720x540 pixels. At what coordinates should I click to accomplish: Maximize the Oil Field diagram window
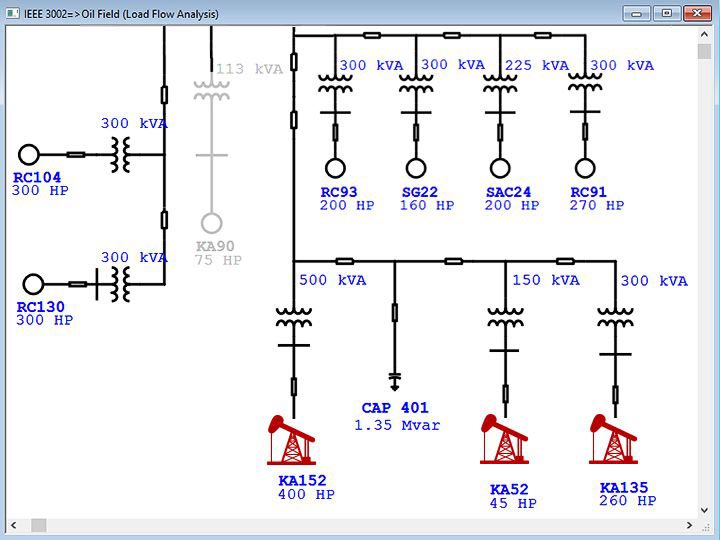tap(667, 13)
